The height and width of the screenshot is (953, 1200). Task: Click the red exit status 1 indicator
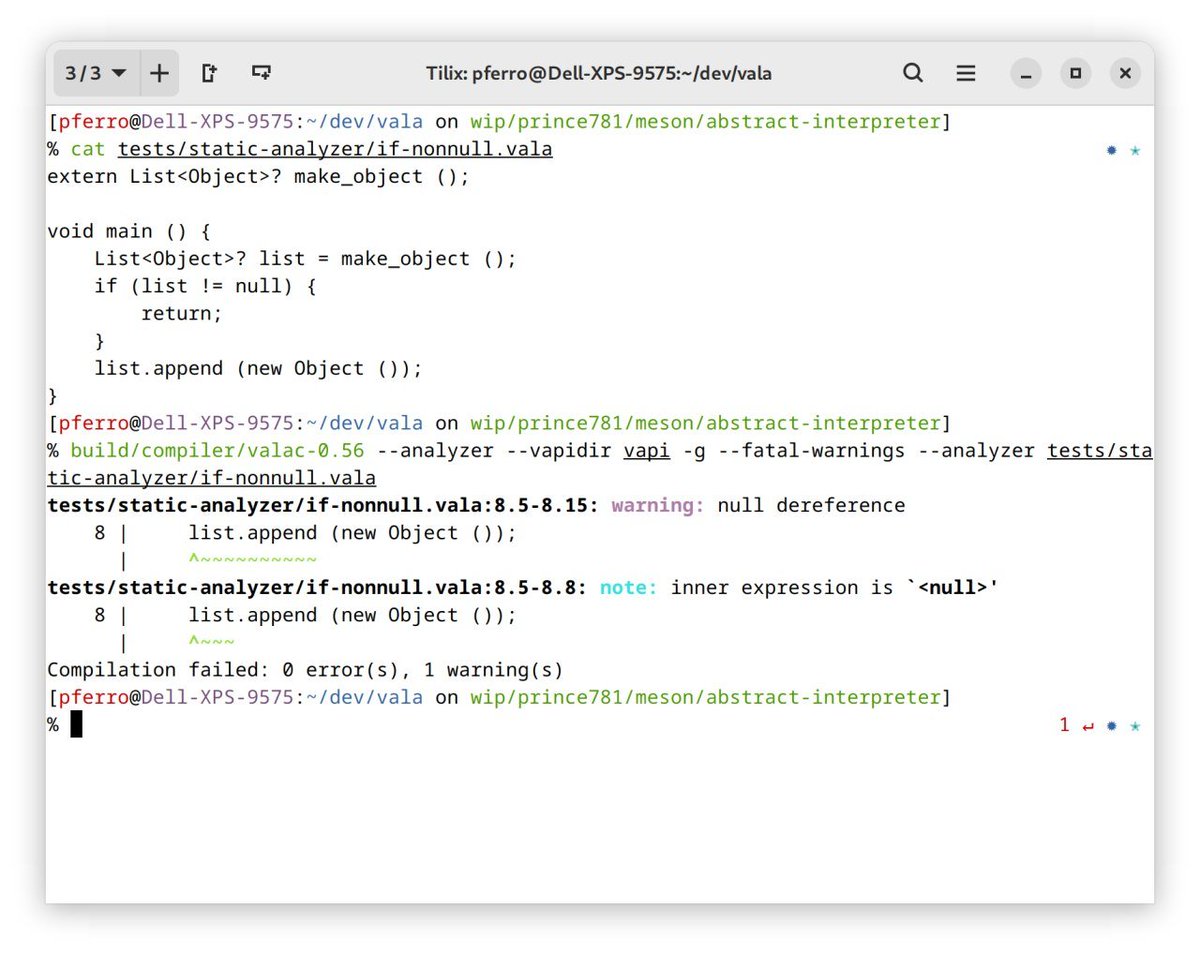point(1064,725)
